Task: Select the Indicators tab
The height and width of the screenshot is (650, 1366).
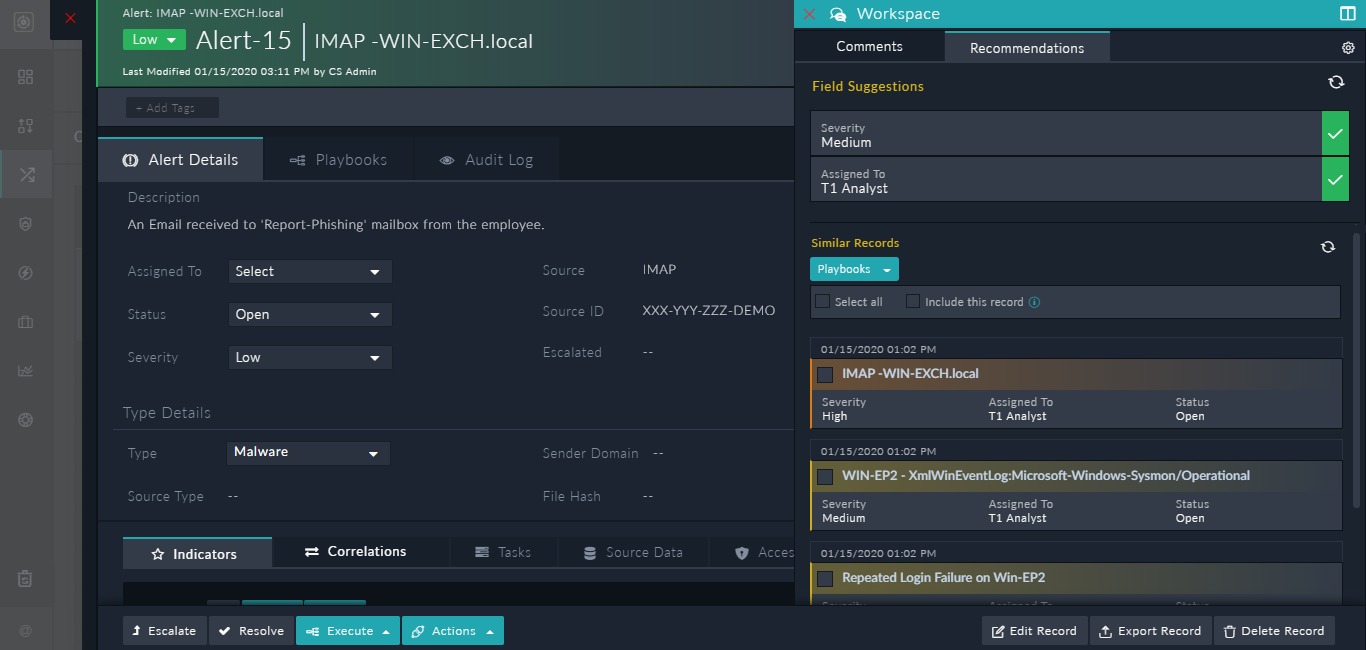Action: (197, 553)
